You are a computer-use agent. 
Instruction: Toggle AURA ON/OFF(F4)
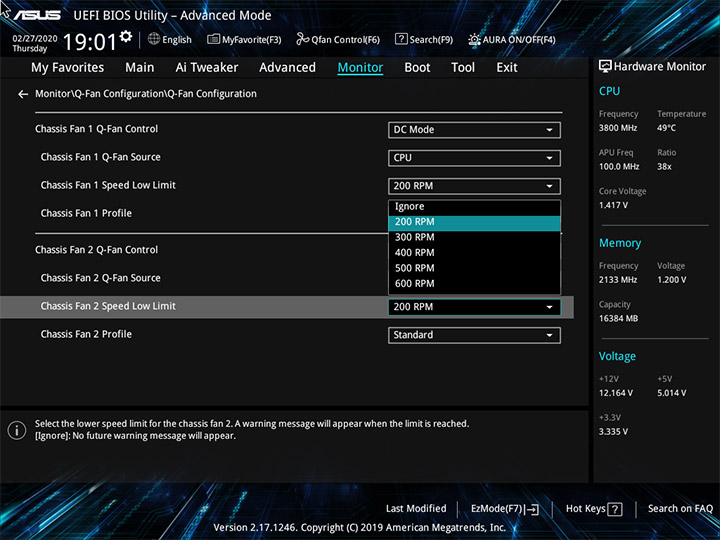point(512,39)
